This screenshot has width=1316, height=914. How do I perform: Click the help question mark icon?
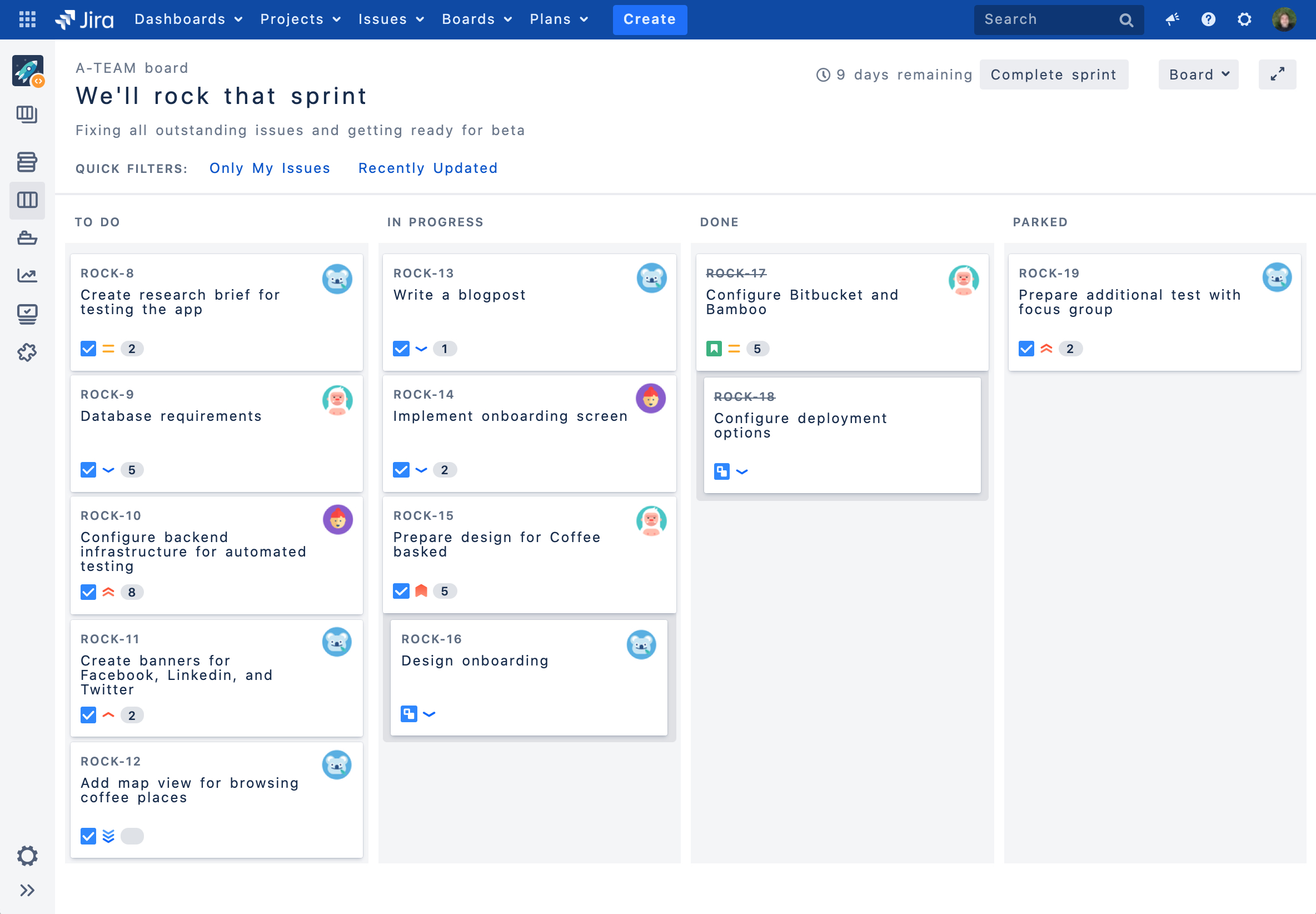(1208, 19)
